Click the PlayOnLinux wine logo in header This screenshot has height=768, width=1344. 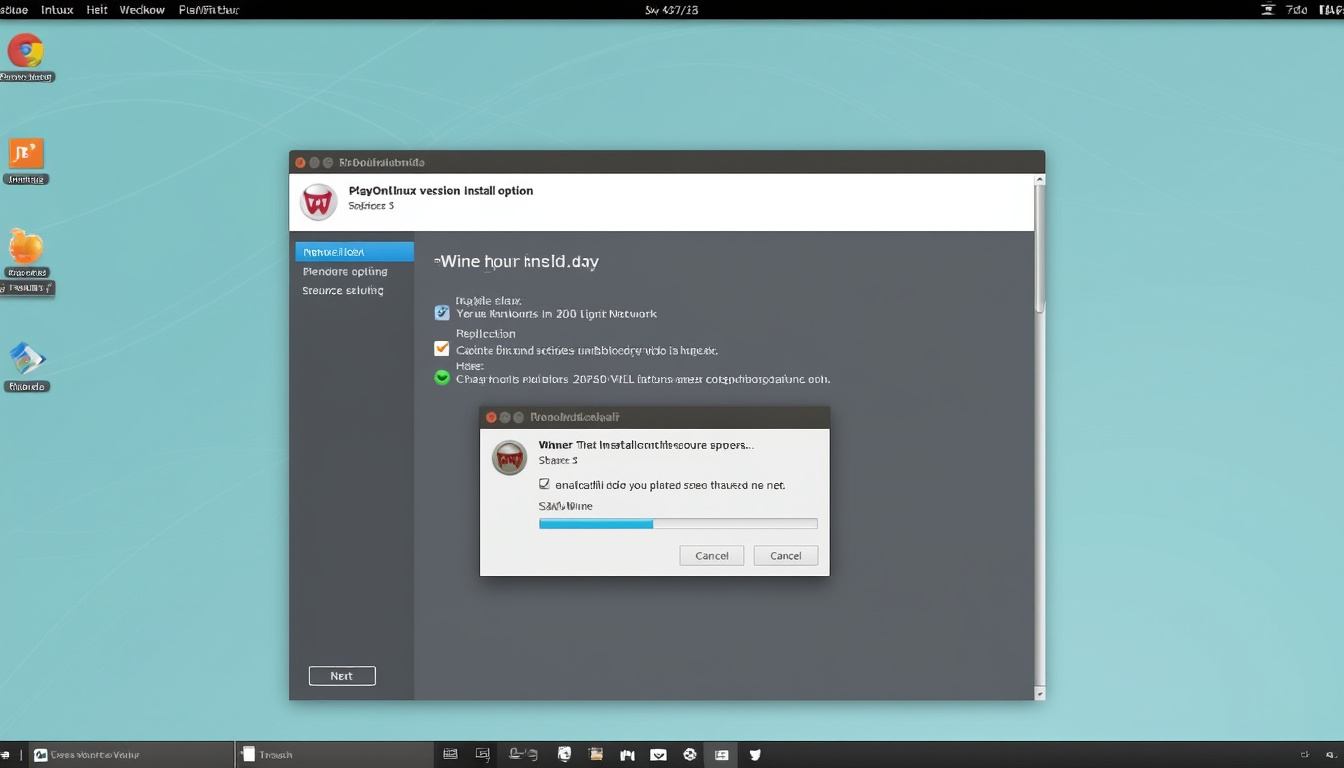(318, 202)
